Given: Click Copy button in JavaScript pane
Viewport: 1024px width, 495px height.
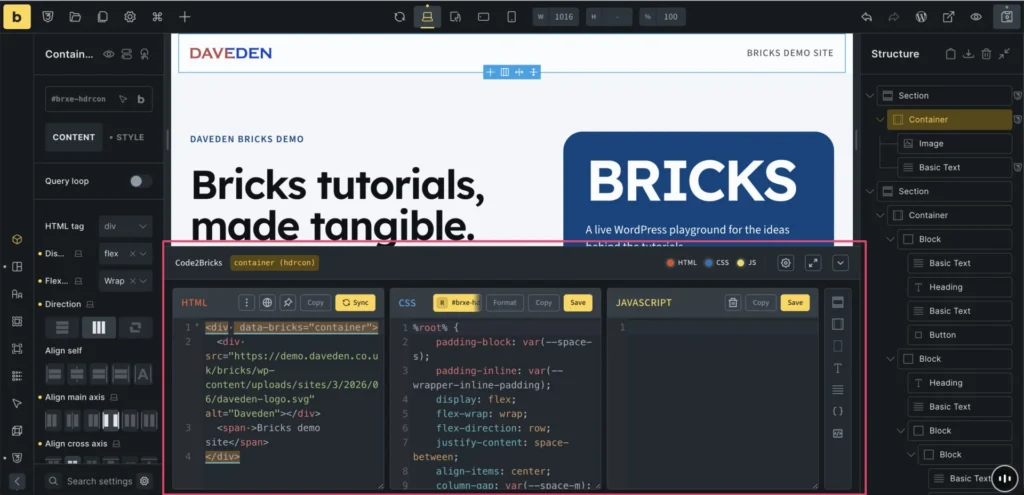Looking at the screenshot, I should pos(761,302).
